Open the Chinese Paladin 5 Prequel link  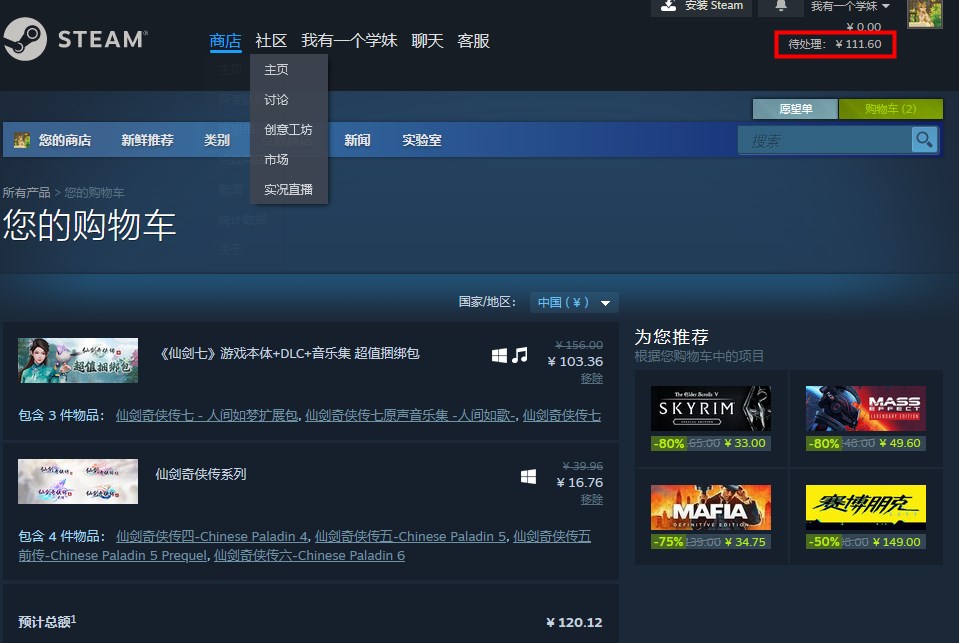113,556
